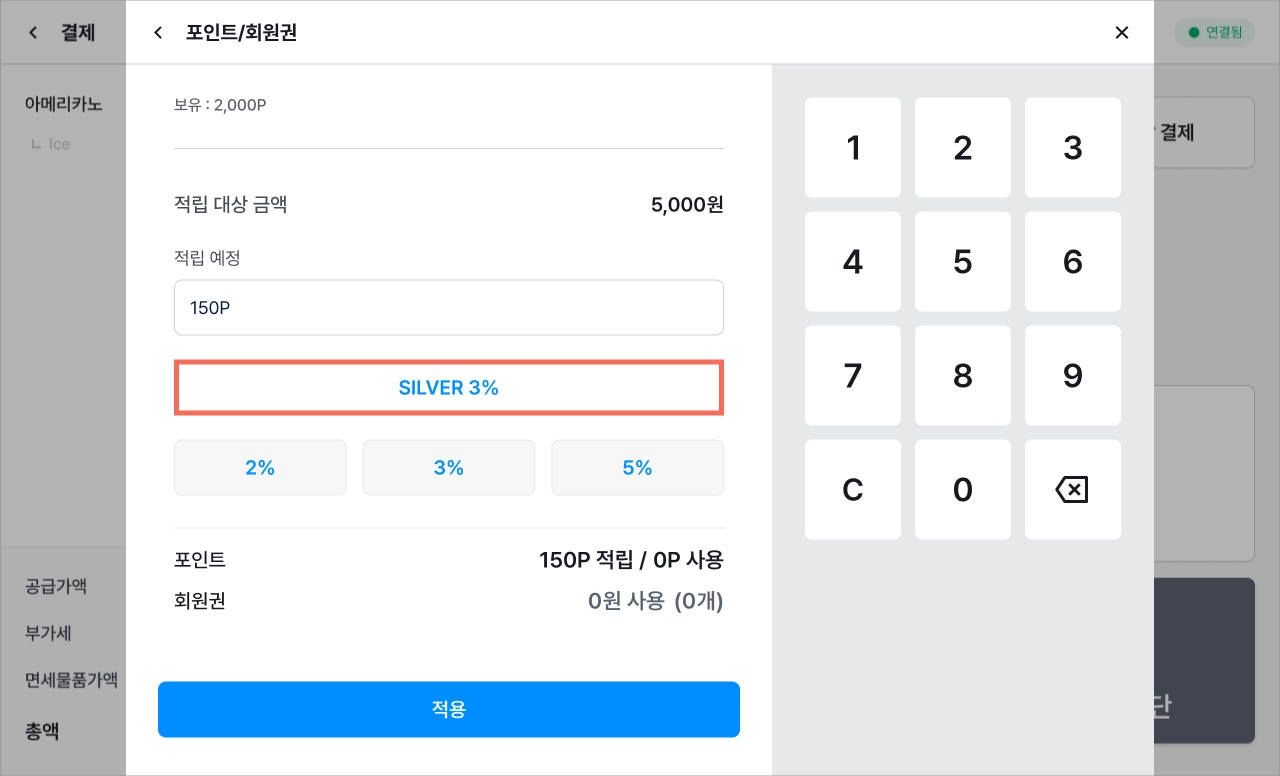Apply points with 적용 button

(449, 709)
